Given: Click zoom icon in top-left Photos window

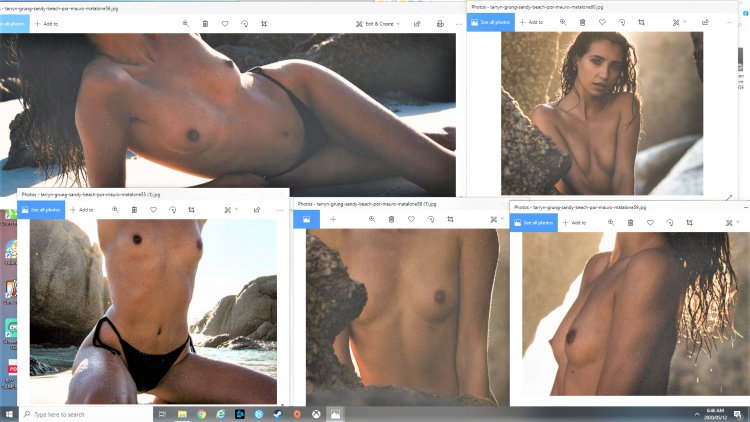Looking at the screenshot, I should pos(186,23).
